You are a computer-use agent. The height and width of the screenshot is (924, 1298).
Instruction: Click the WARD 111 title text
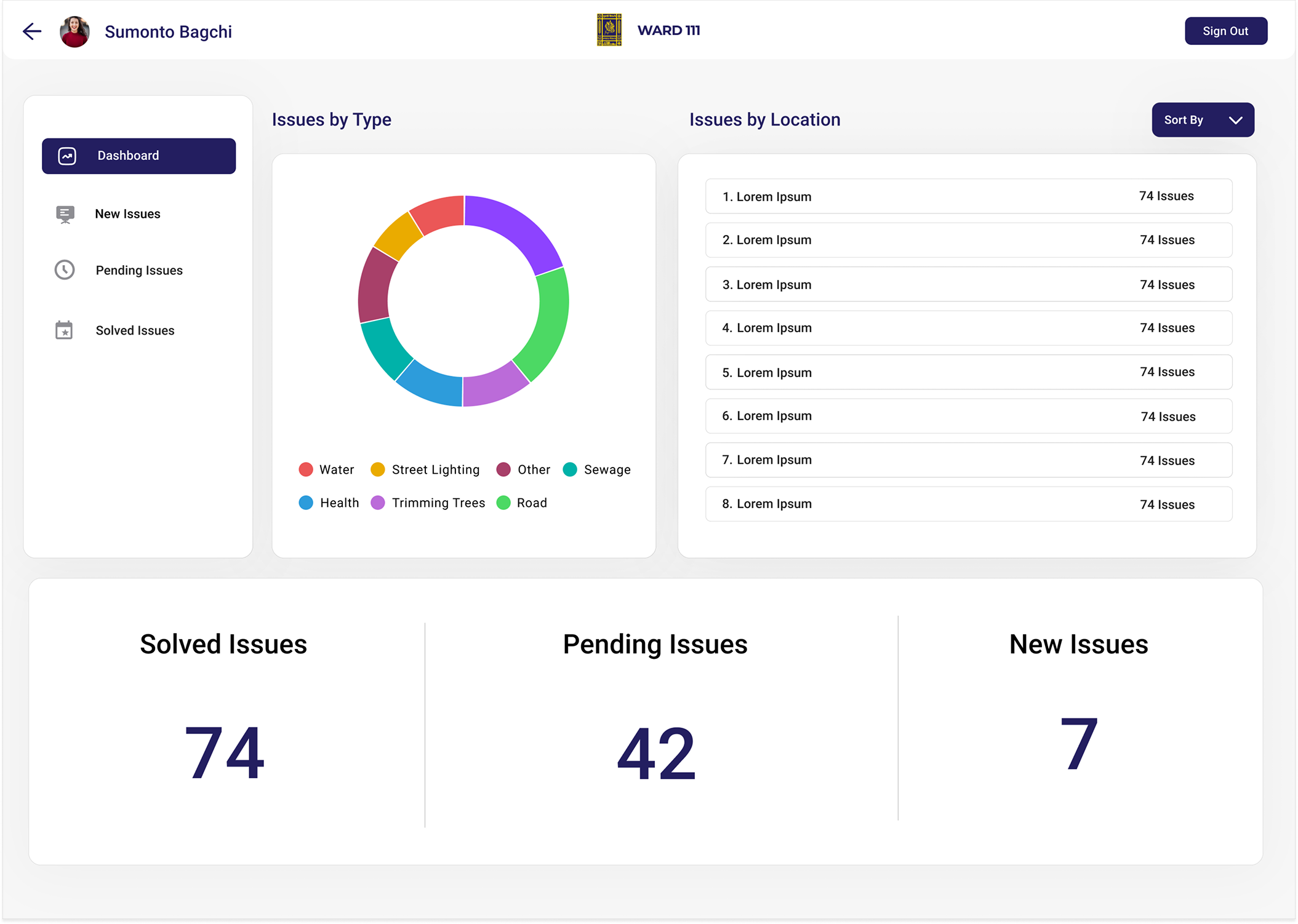click(668, 30)
